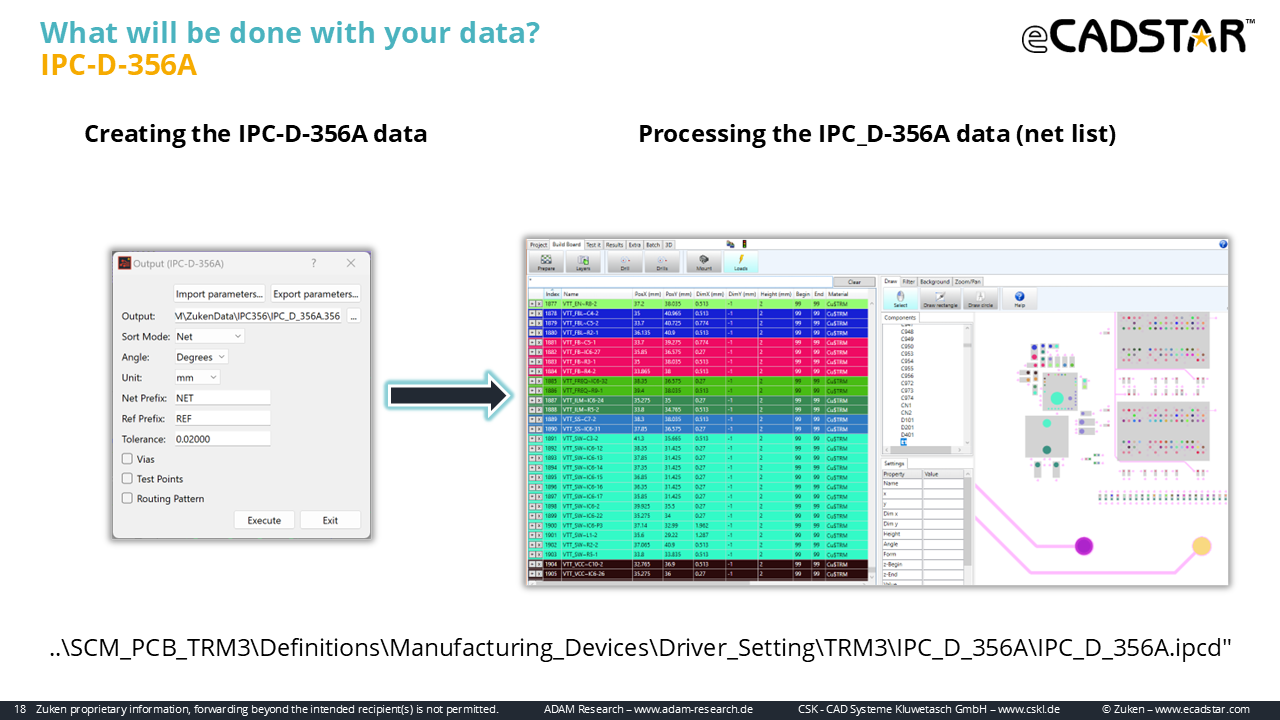Choose the Select mouse tool
The width and height of the screenshot is (1280, 720).
pos(900,299)
